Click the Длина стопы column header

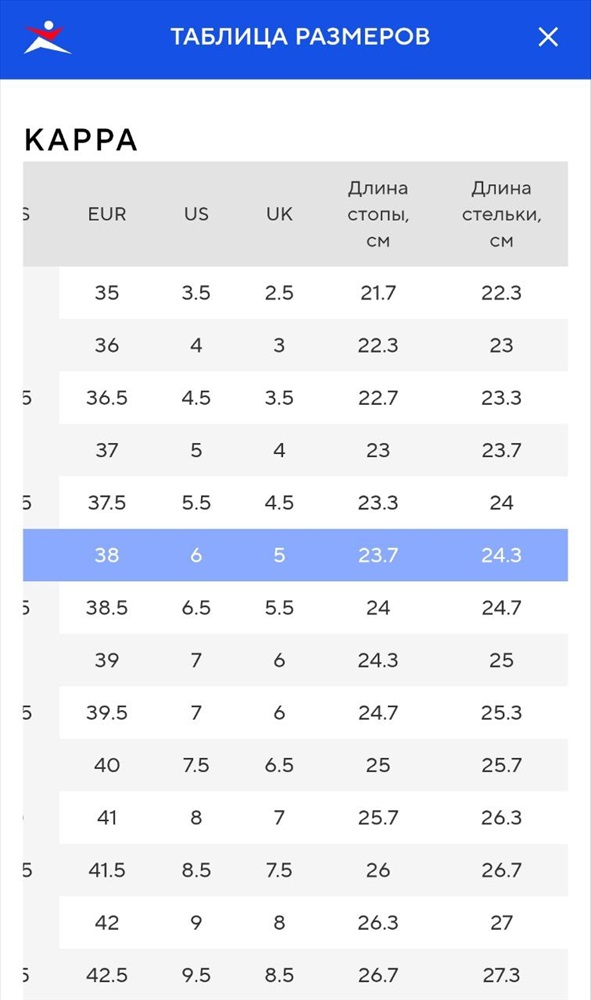click(378, 214)
